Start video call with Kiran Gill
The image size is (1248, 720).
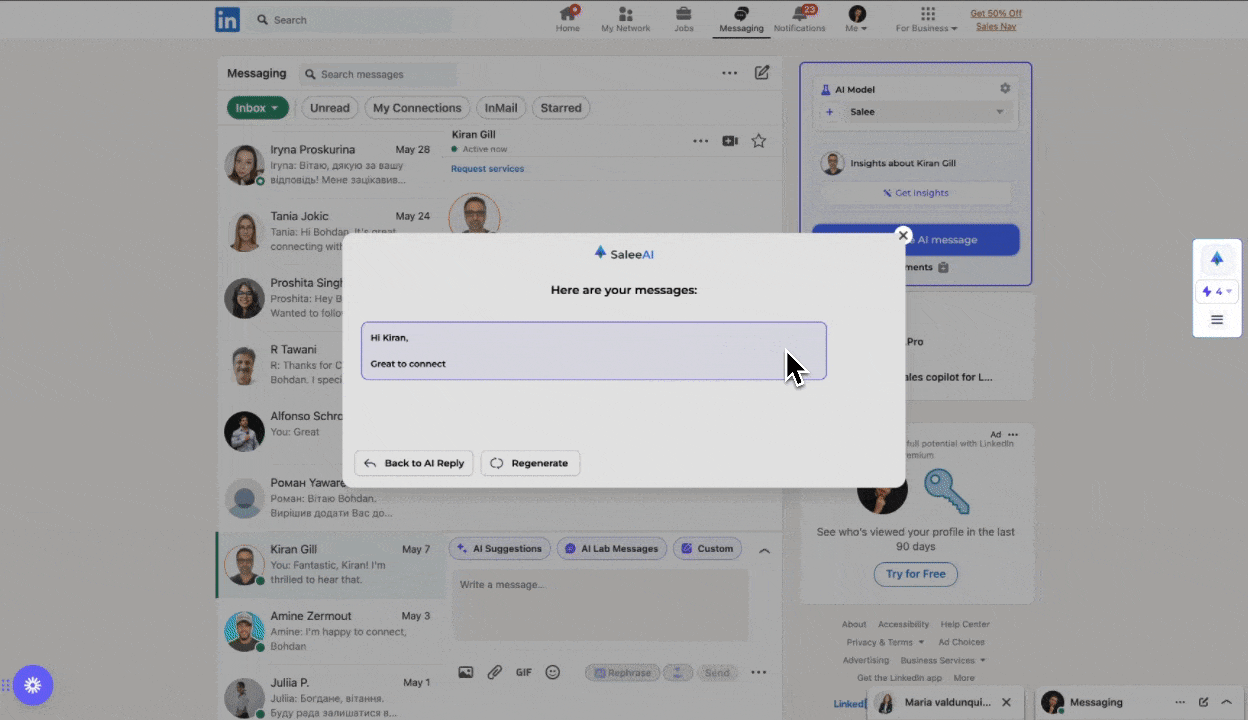coord(730,141)
